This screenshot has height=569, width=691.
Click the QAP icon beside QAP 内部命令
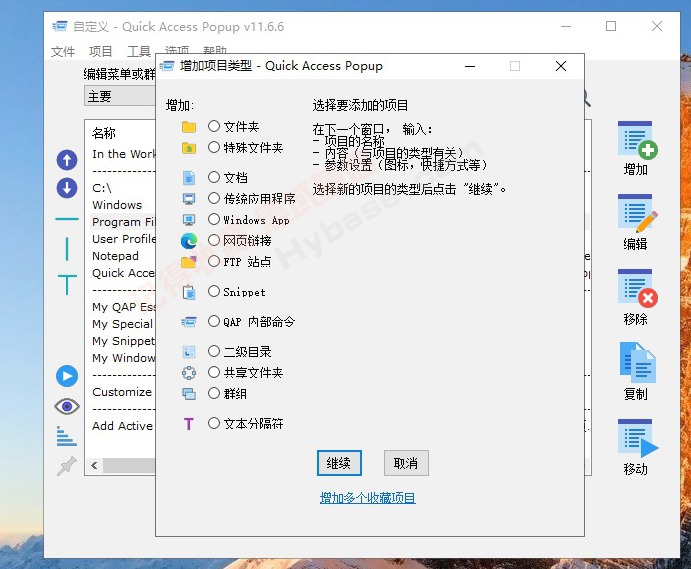coord(189,322)
